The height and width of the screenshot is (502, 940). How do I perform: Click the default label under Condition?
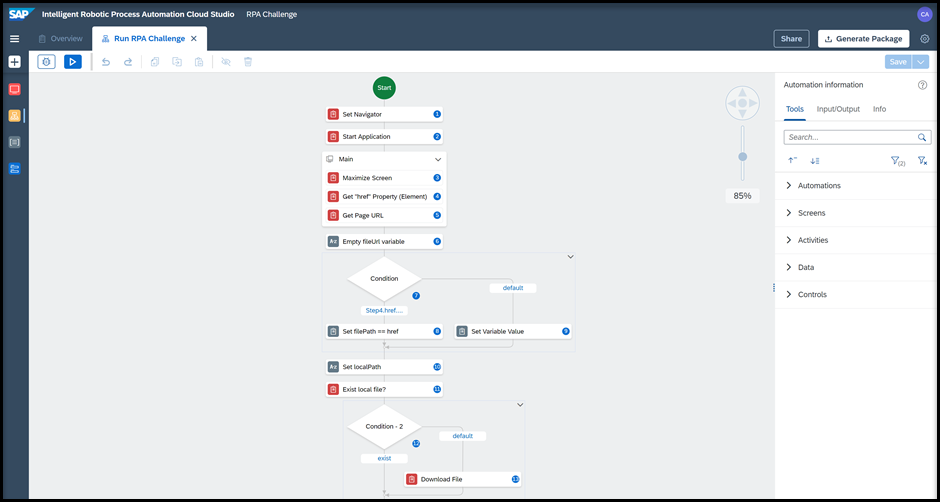point(513,288)
